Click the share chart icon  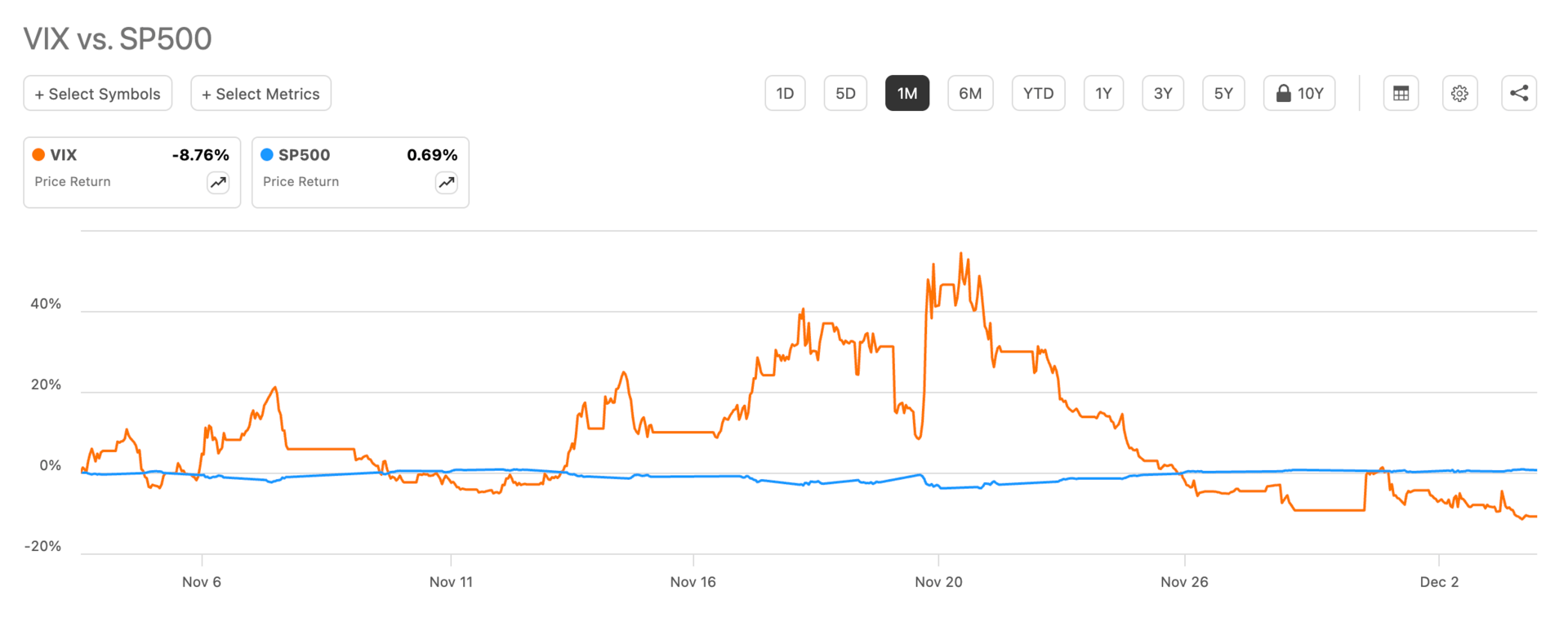tap(1518, 93)
